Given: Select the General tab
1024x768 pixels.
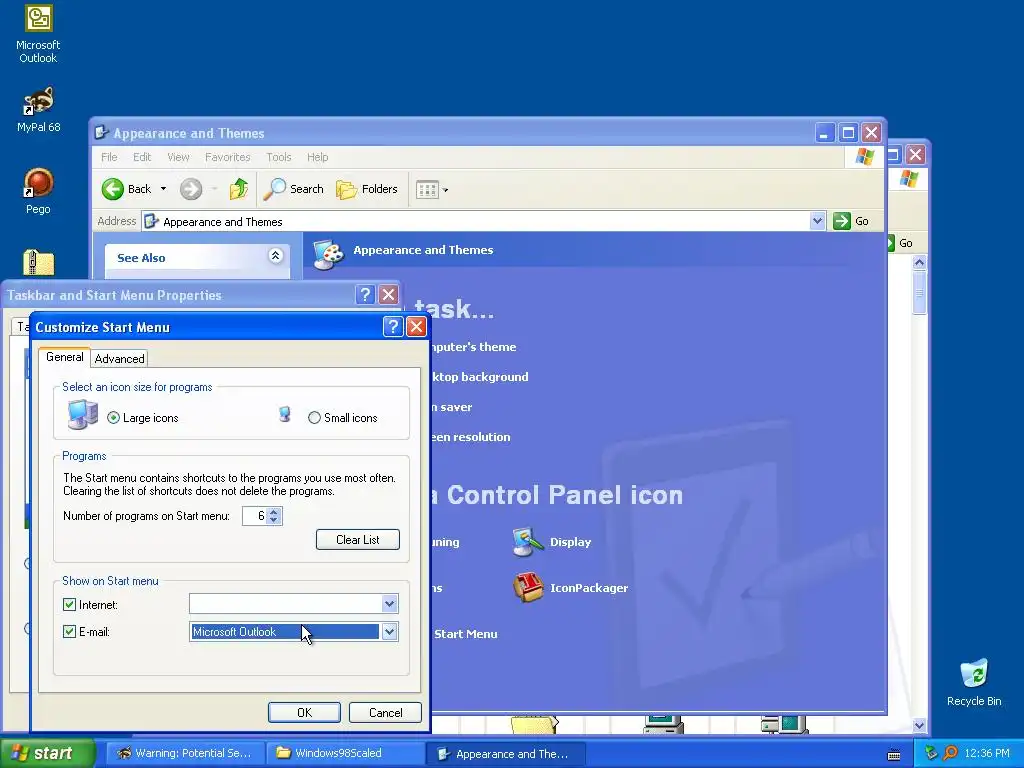Looking at the screenshot, I should tap(65, 357).
